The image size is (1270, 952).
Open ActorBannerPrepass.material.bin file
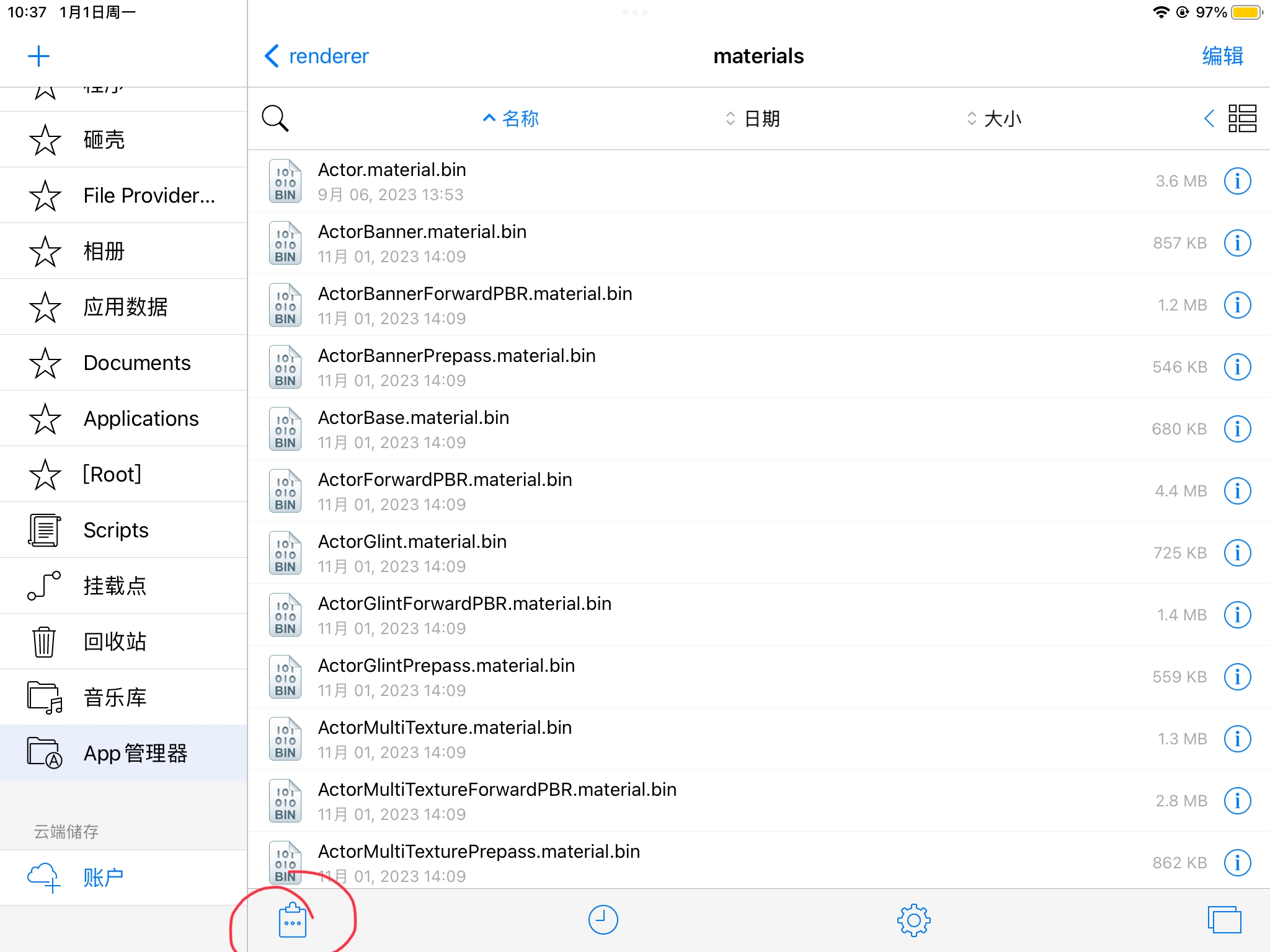pos(758,367)
